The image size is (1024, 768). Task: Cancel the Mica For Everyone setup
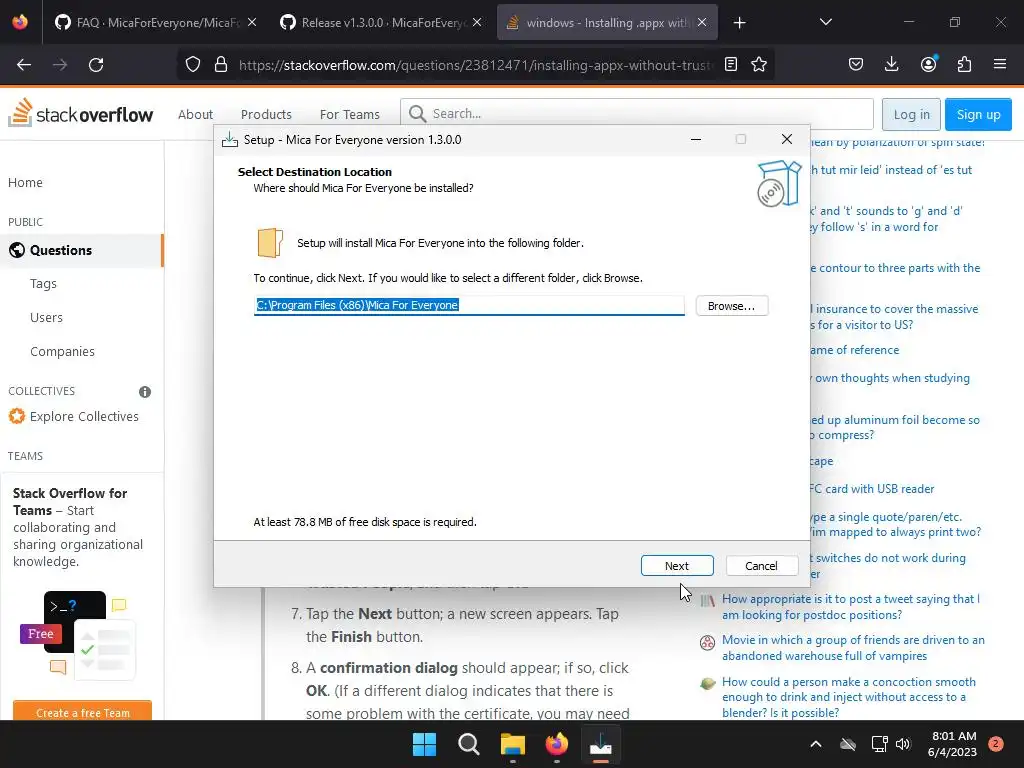click(x=761, y=566)
